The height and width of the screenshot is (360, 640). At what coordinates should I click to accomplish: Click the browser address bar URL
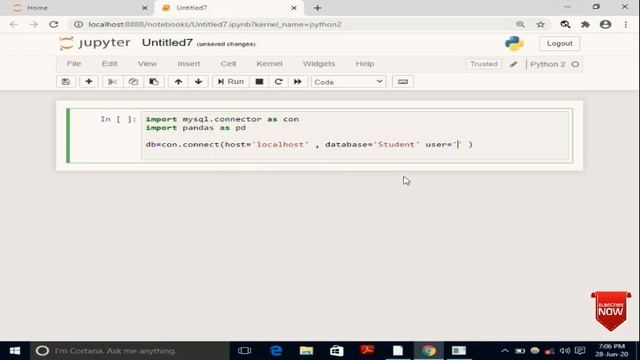[215, 24]
